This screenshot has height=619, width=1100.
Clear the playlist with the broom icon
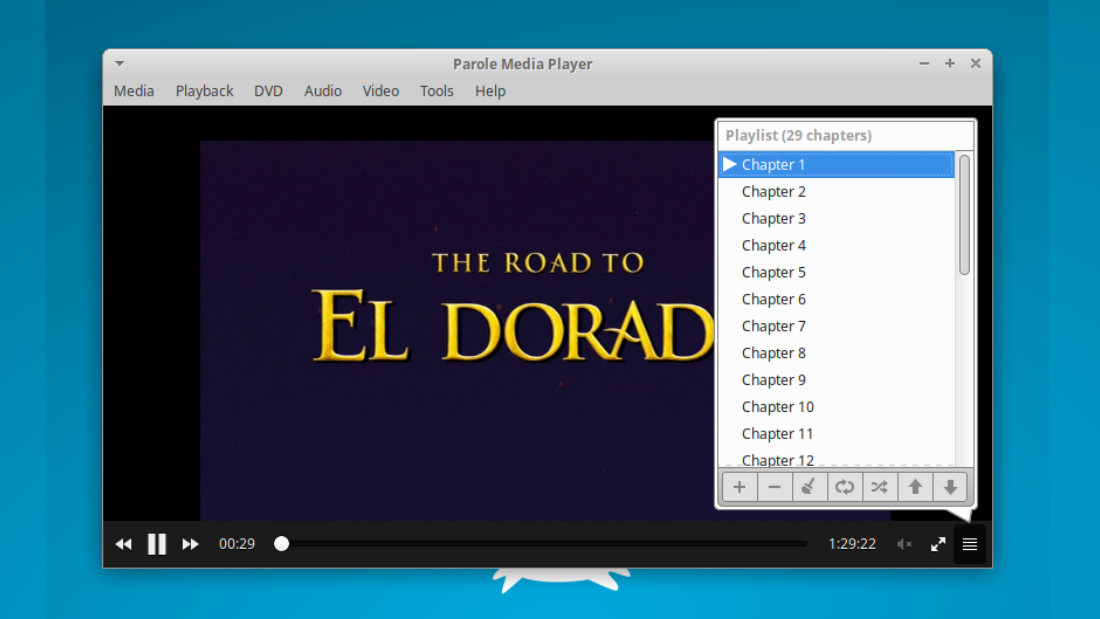(x=809, y=487)
